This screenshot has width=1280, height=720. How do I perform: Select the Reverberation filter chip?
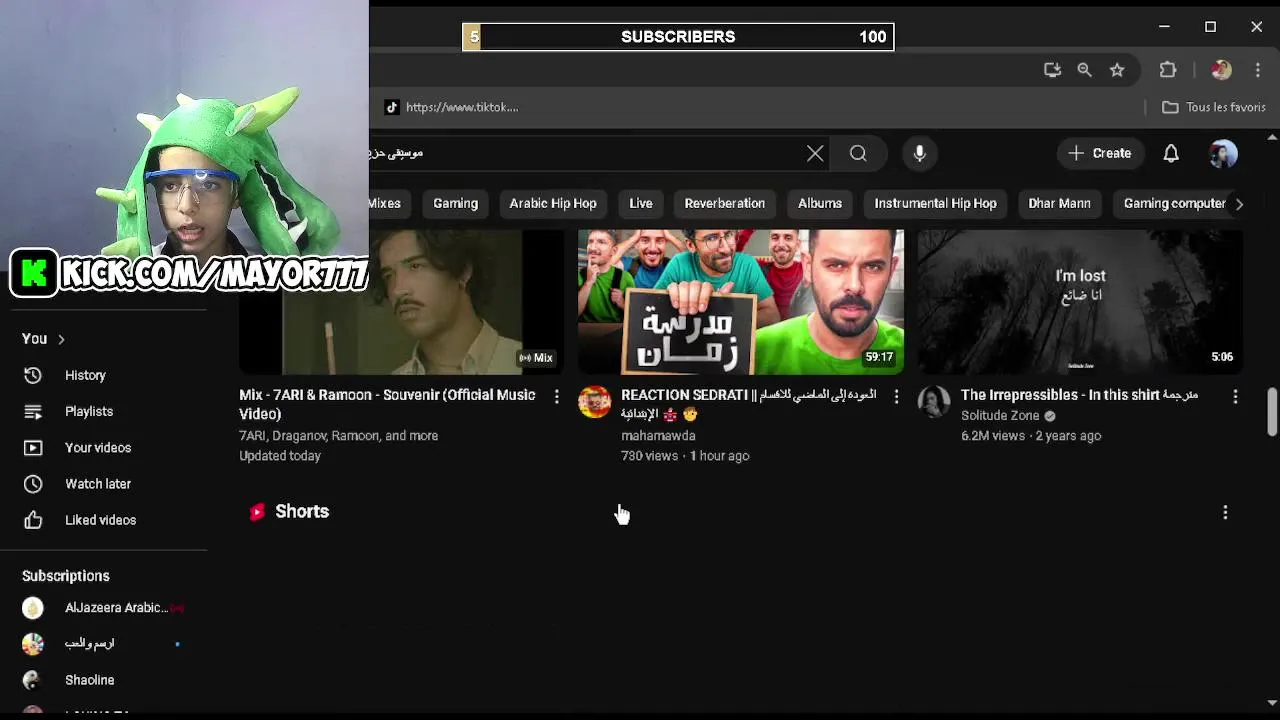click(x=725, y=203)
